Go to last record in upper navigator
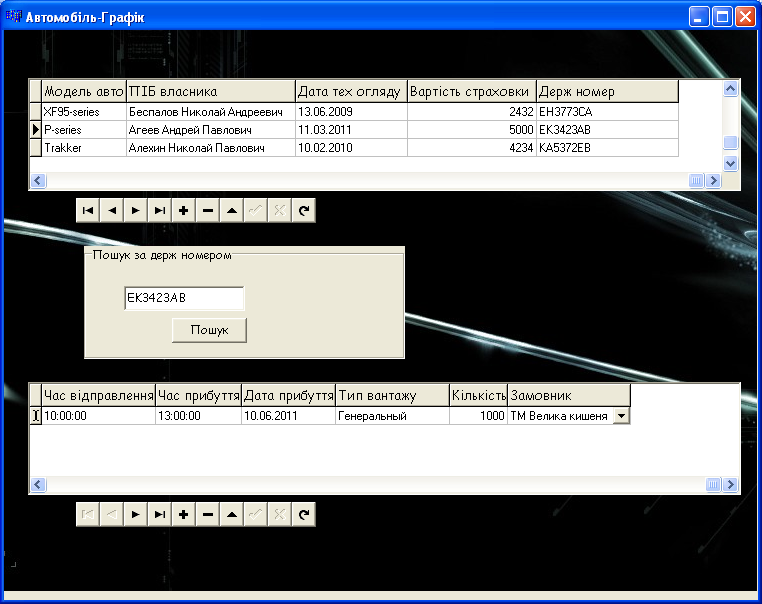Viewport: 762px width, 604px height. 159,210
